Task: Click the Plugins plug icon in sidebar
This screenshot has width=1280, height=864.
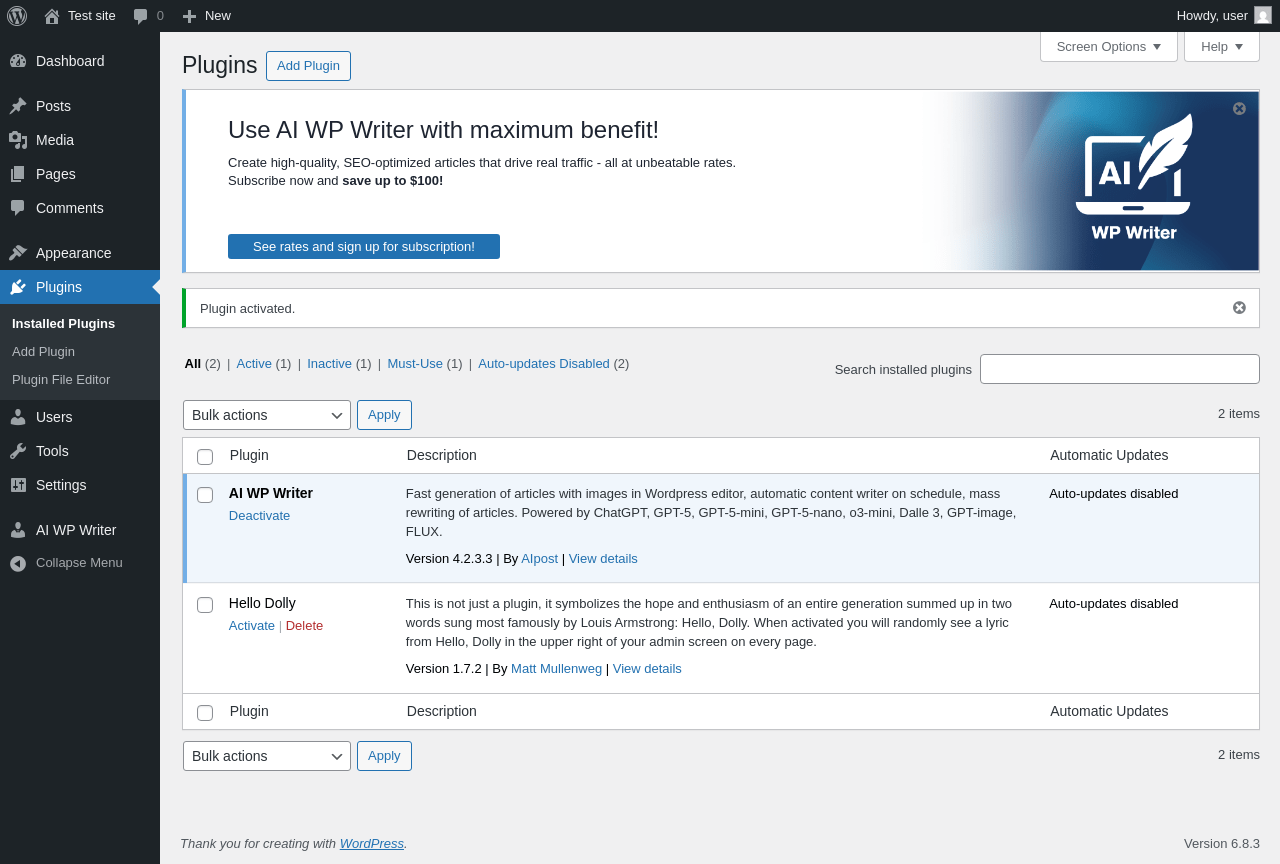Action: point(18,287)
